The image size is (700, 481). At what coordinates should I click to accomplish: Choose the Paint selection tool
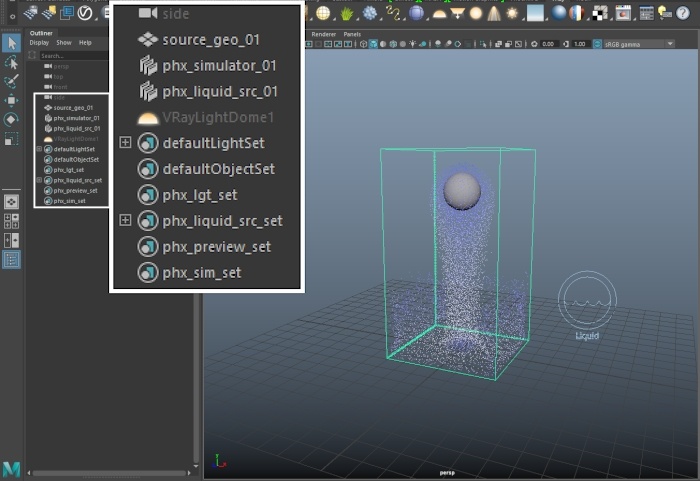12,81
